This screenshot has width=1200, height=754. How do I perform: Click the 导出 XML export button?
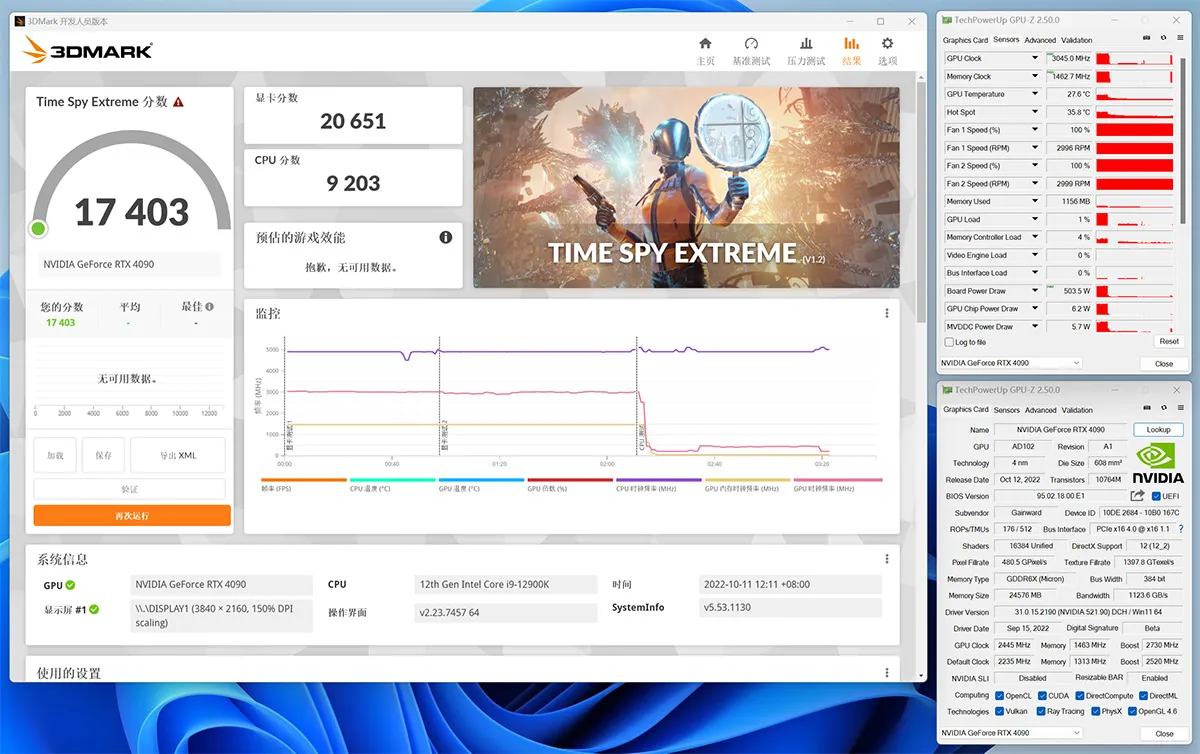(178, 455)
